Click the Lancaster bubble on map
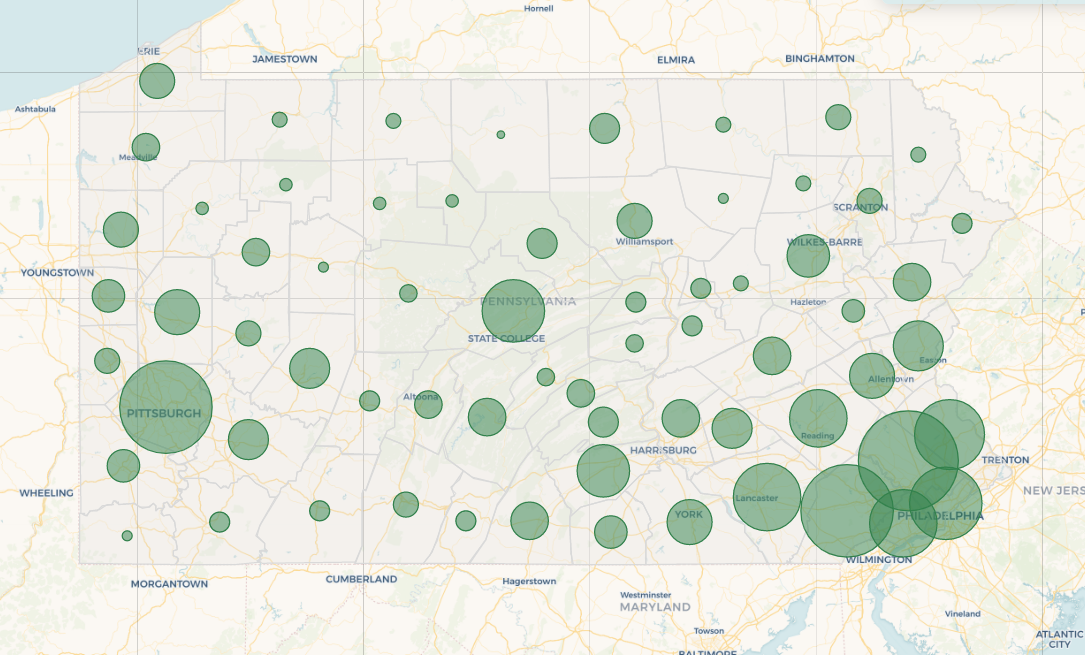This screenshot has width=1085, height=655. click(767, 497)
